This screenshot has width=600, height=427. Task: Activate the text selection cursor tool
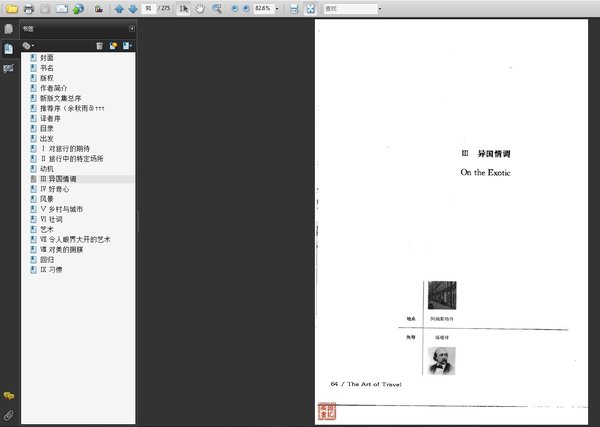tap(183, 8)
